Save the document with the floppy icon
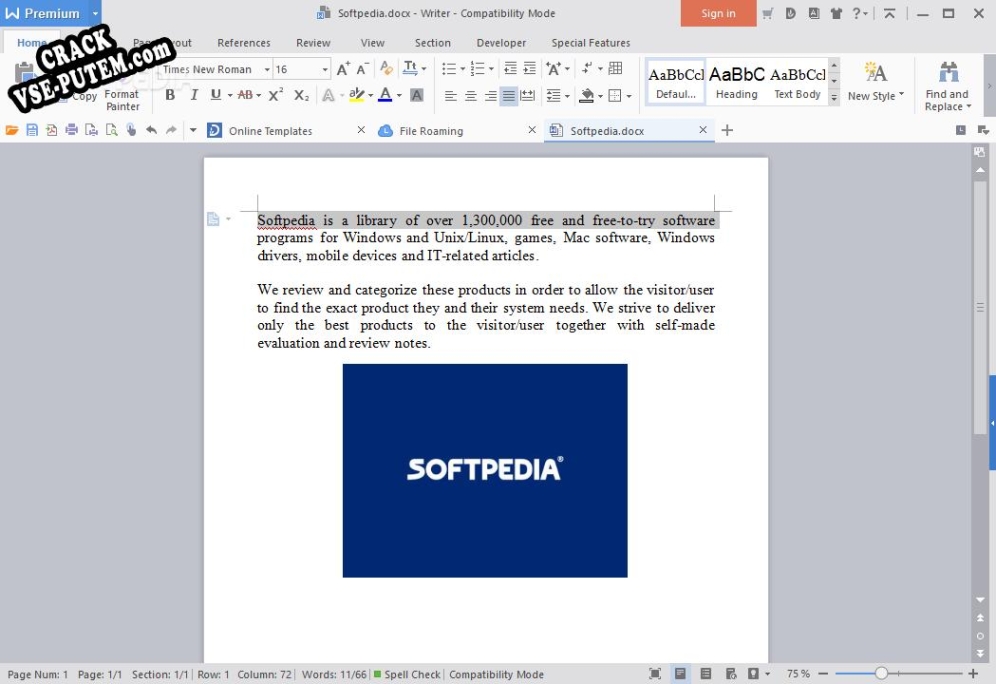The width and height of the screenshot is (996, 684). pyautogui.click(x=32, y=130)
